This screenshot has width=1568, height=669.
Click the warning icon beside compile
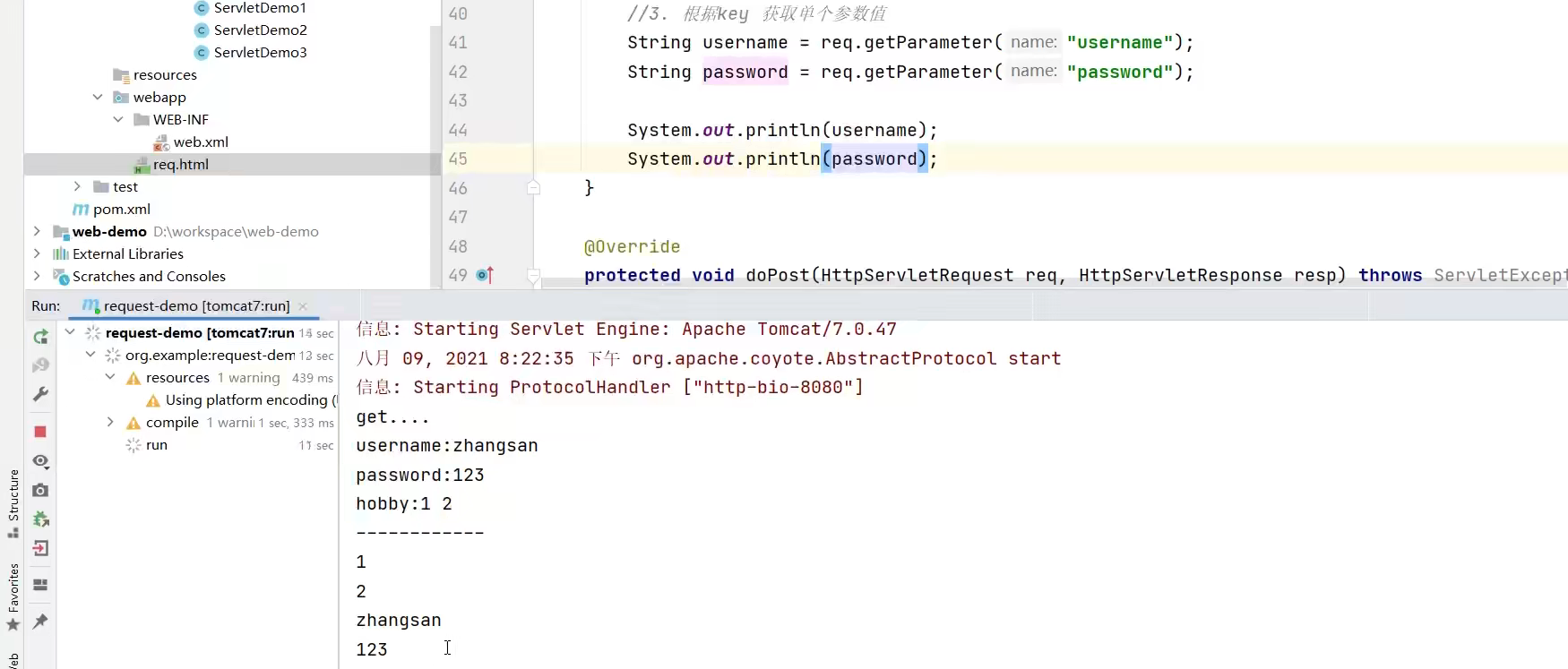coord(134,423)
